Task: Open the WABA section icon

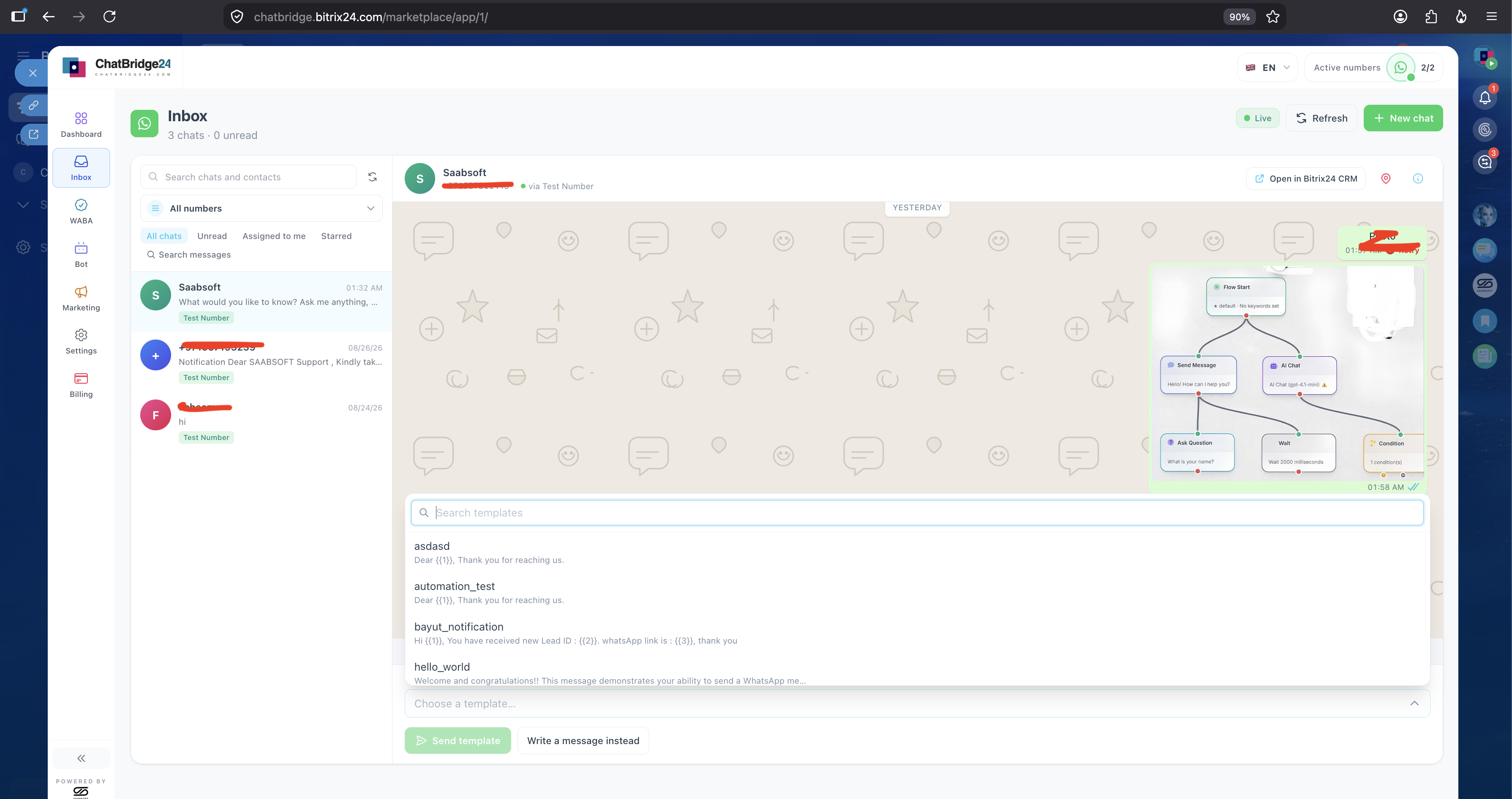Action: 81,205
